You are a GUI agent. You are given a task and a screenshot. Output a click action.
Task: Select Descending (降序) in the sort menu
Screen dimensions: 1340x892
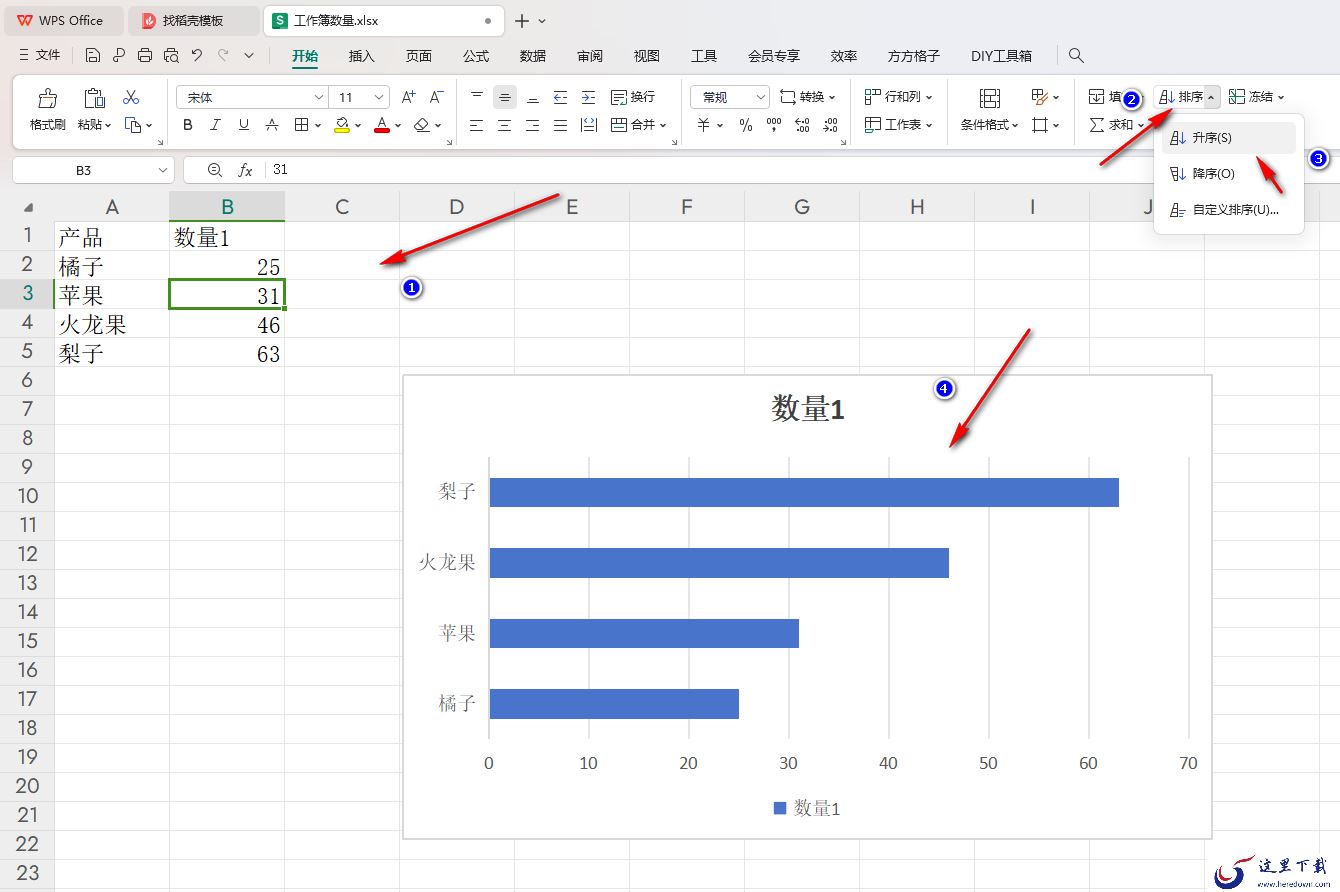click(x=1229, y=174)
